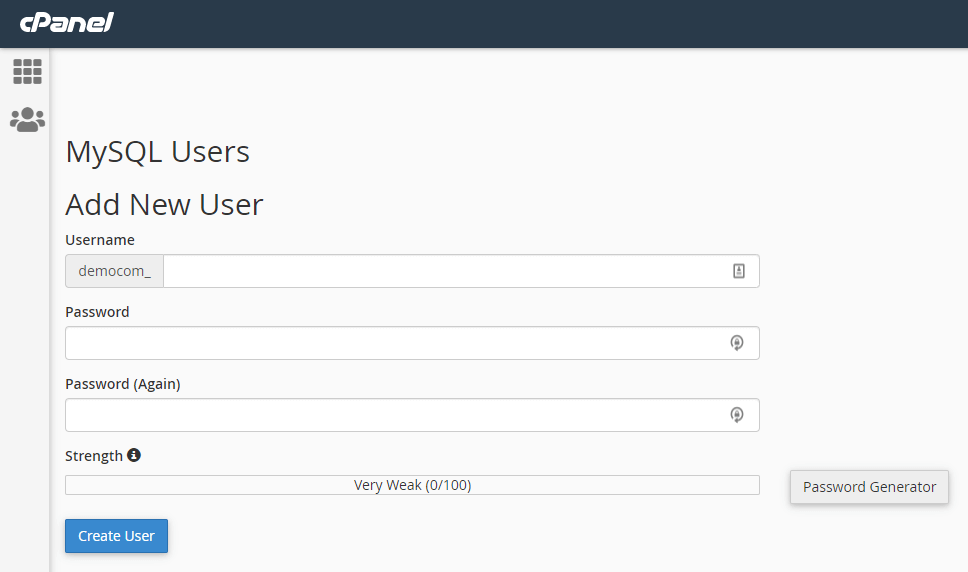Click into the Password input box
The height and width of the screenshot is (572, 968).
tap(395, 343)
